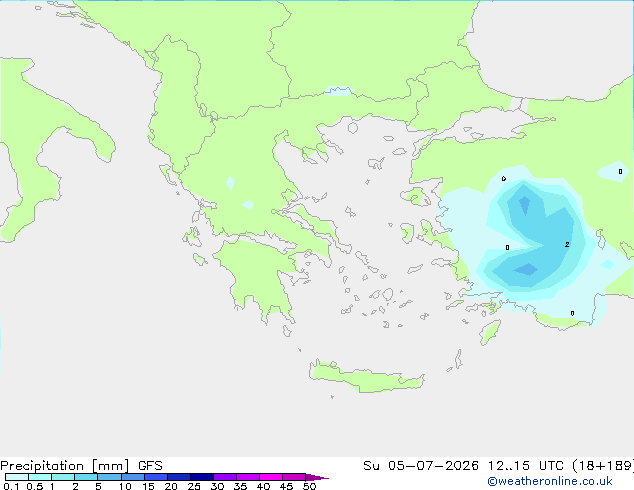Pick the 2–5 mm legend swatch
Viewport: 634px width, 490px height.
(x=86, y=477)
